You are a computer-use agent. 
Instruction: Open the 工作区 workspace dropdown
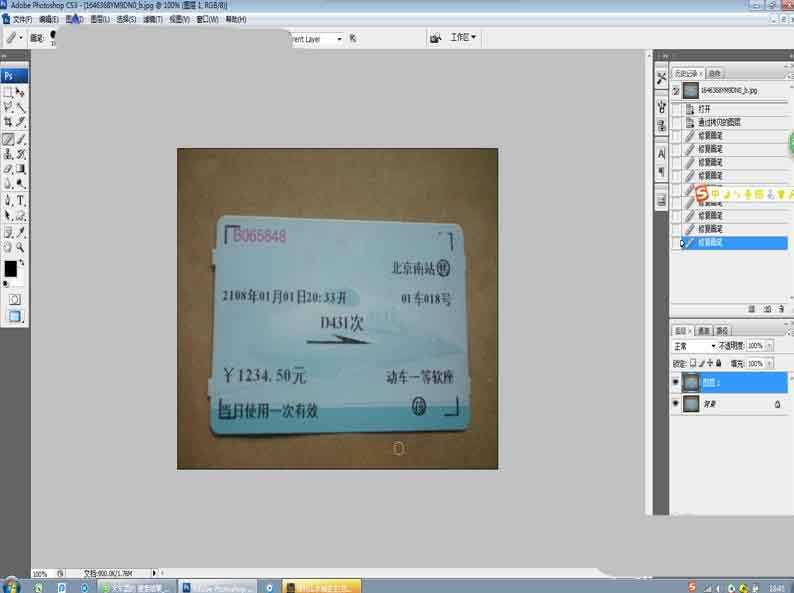pos(463,38)
